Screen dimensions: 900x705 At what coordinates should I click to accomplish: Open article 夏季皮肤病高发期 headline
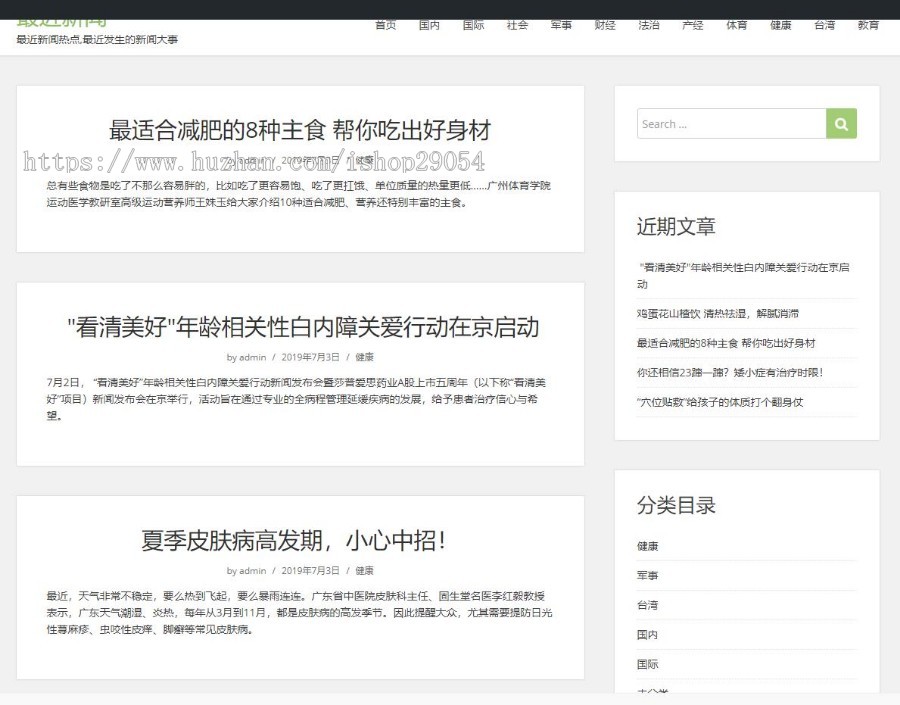294,541
